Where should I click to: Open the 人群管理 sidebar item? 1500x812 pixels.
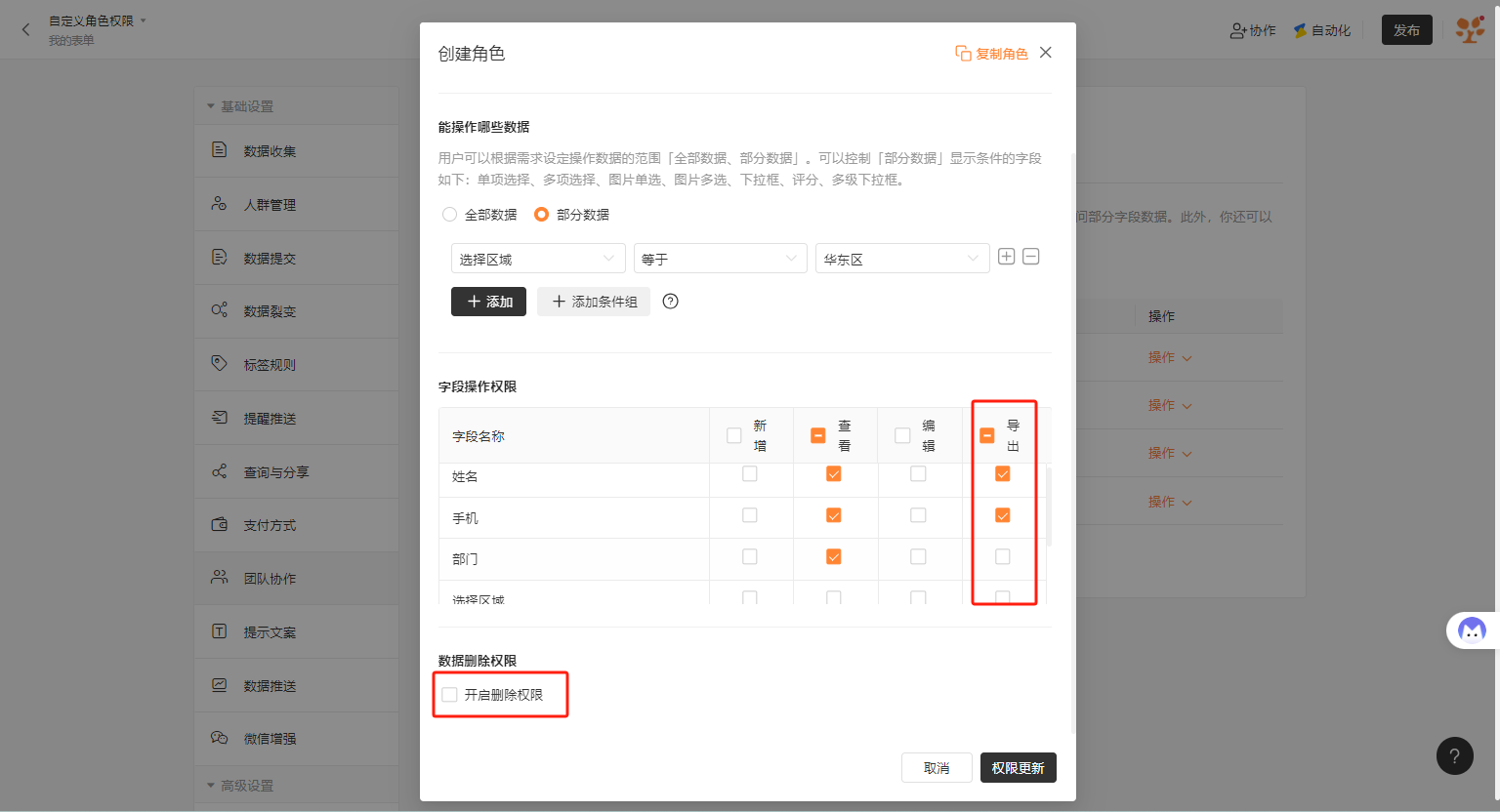tap(296, 204)
